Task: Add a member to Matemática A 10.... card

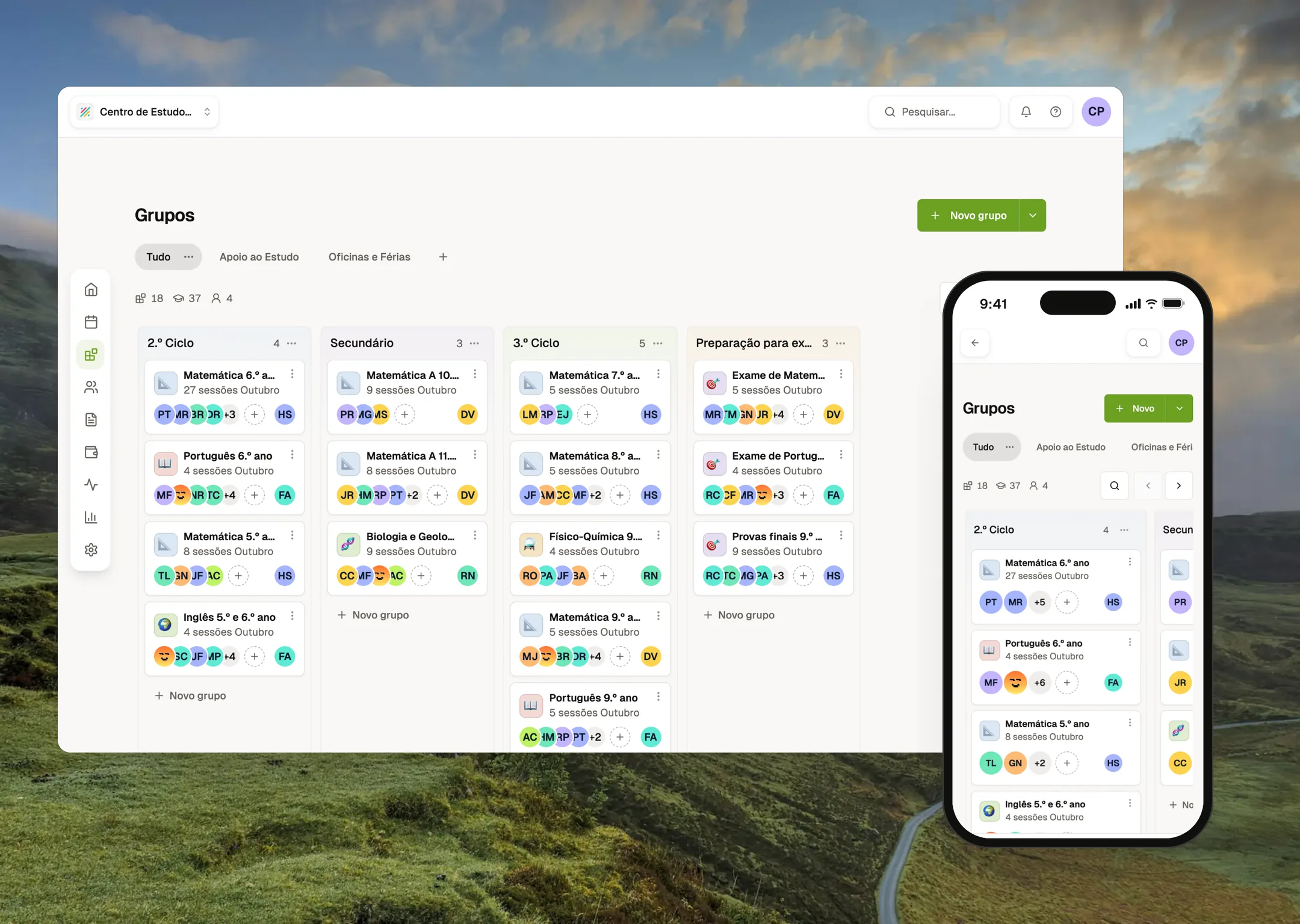Action: [x=405, y=414]
